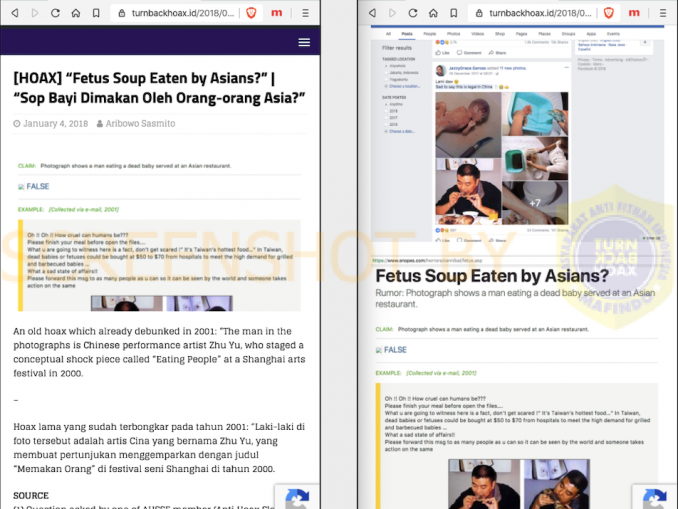Open JazzyGrace Garces profile name link
This screenshot has height=509, width=678.
pos(467,68)
